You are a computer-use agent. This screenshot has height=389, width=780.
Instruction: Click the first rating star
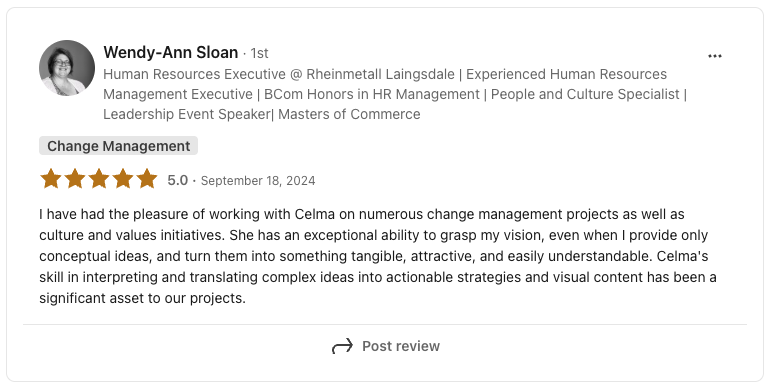[x=51, y=179]
